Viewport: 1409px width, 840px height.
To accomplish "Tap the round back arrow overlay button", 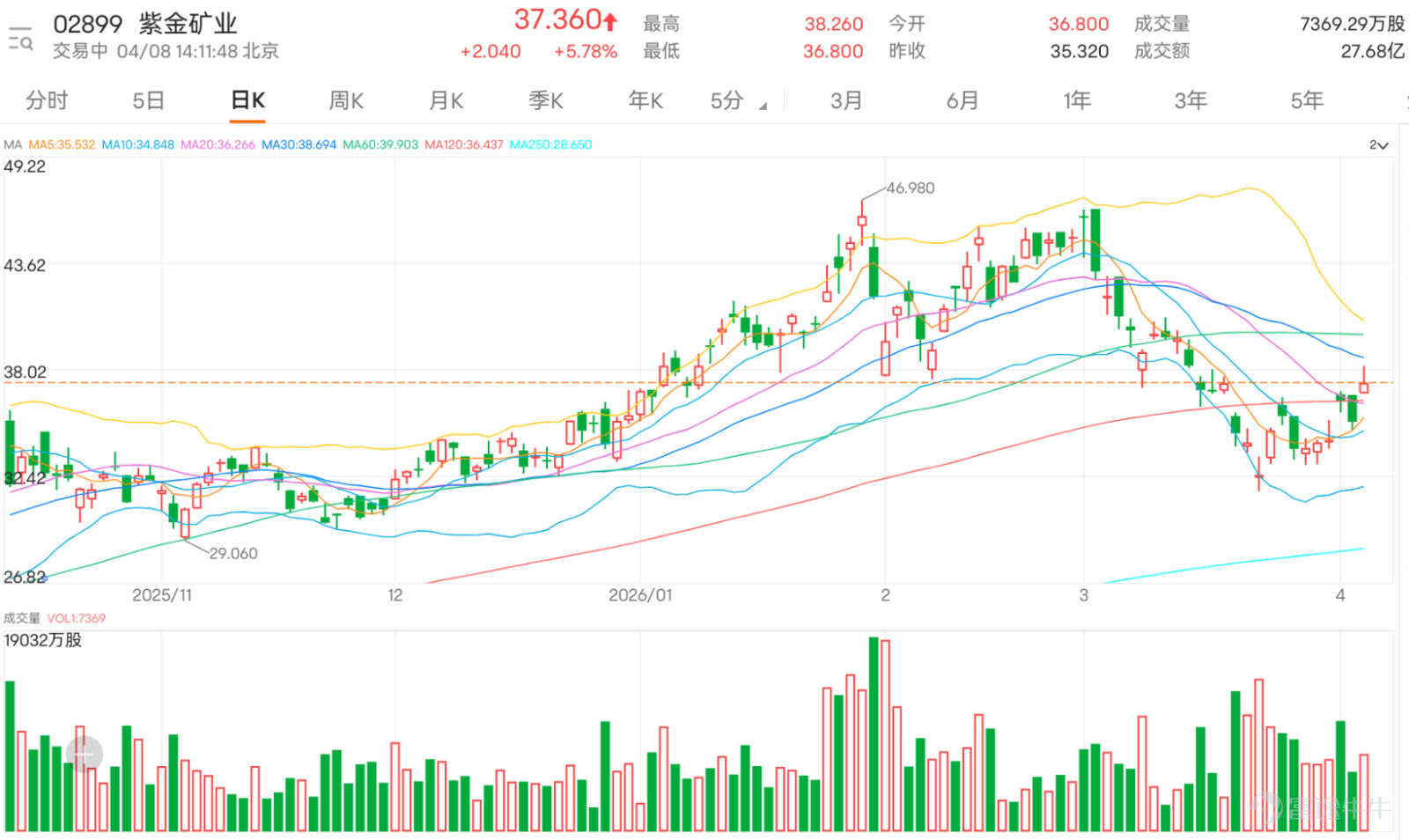I will coord(85,755).
